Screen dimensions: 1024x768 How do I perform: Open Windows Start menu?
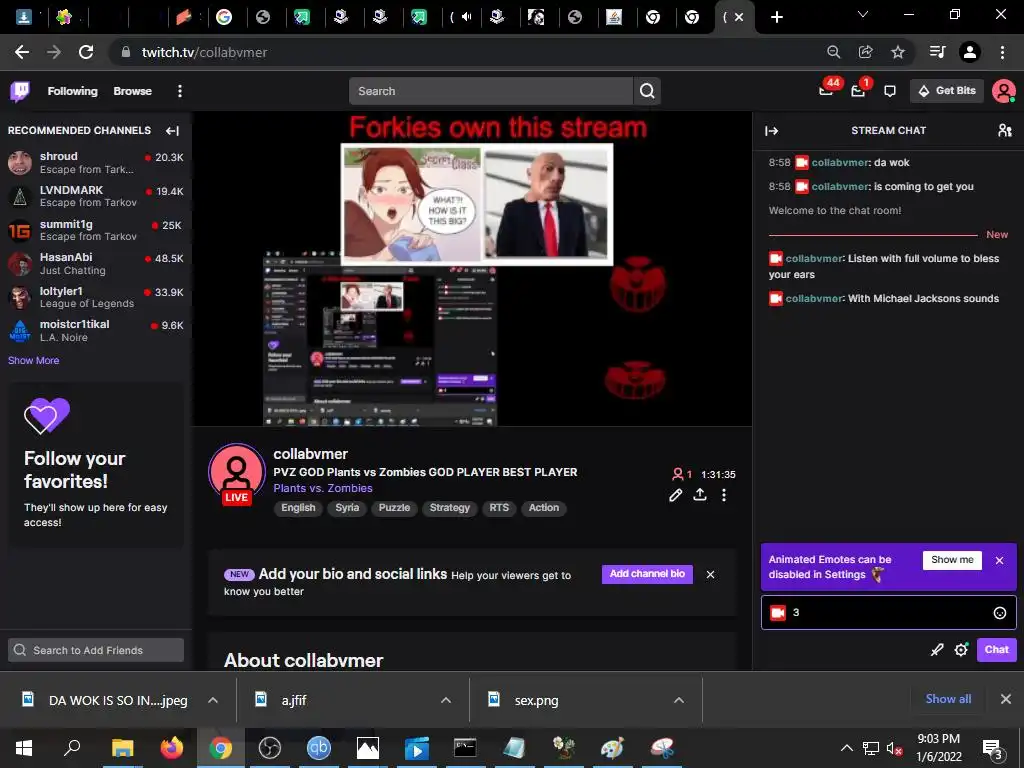[24, 748]
